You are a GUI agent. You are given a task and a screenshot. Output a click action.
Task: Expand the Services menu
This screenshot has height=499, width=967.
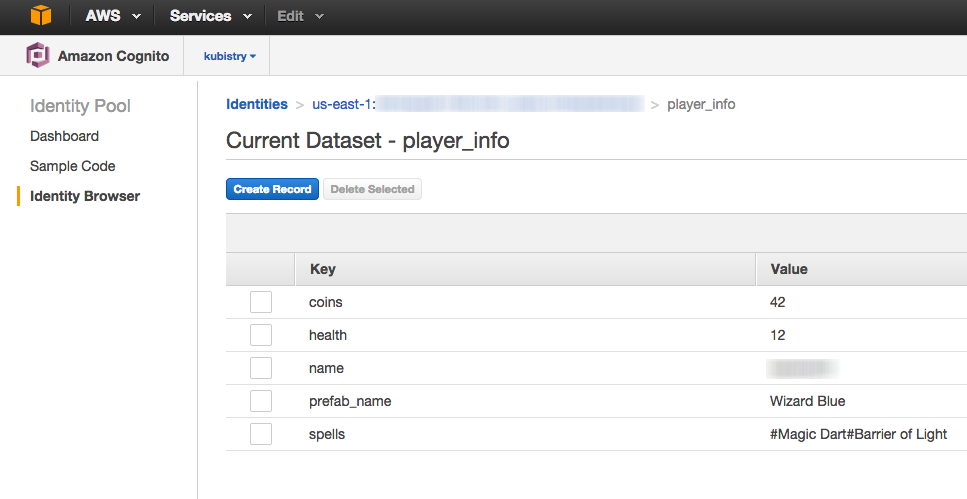210,16
